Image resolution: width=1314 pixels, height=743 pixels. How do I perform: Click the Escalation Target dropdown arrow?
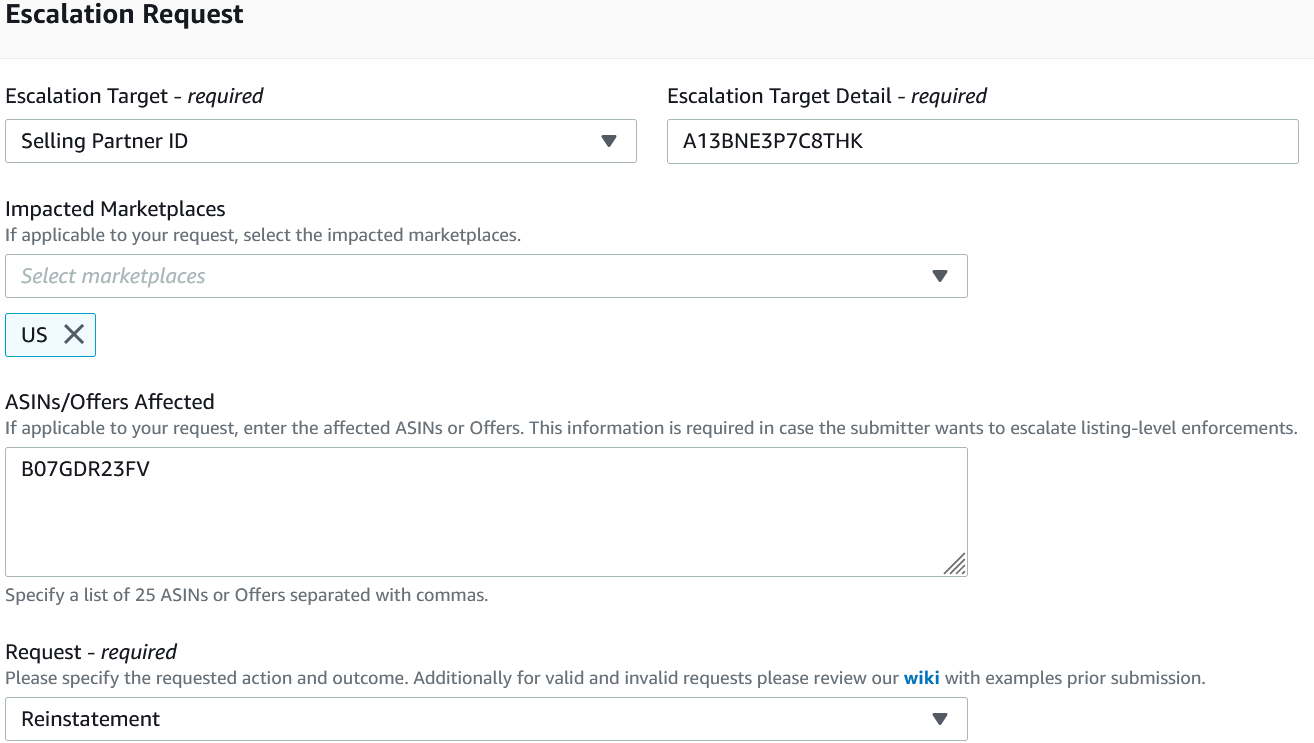609,141
